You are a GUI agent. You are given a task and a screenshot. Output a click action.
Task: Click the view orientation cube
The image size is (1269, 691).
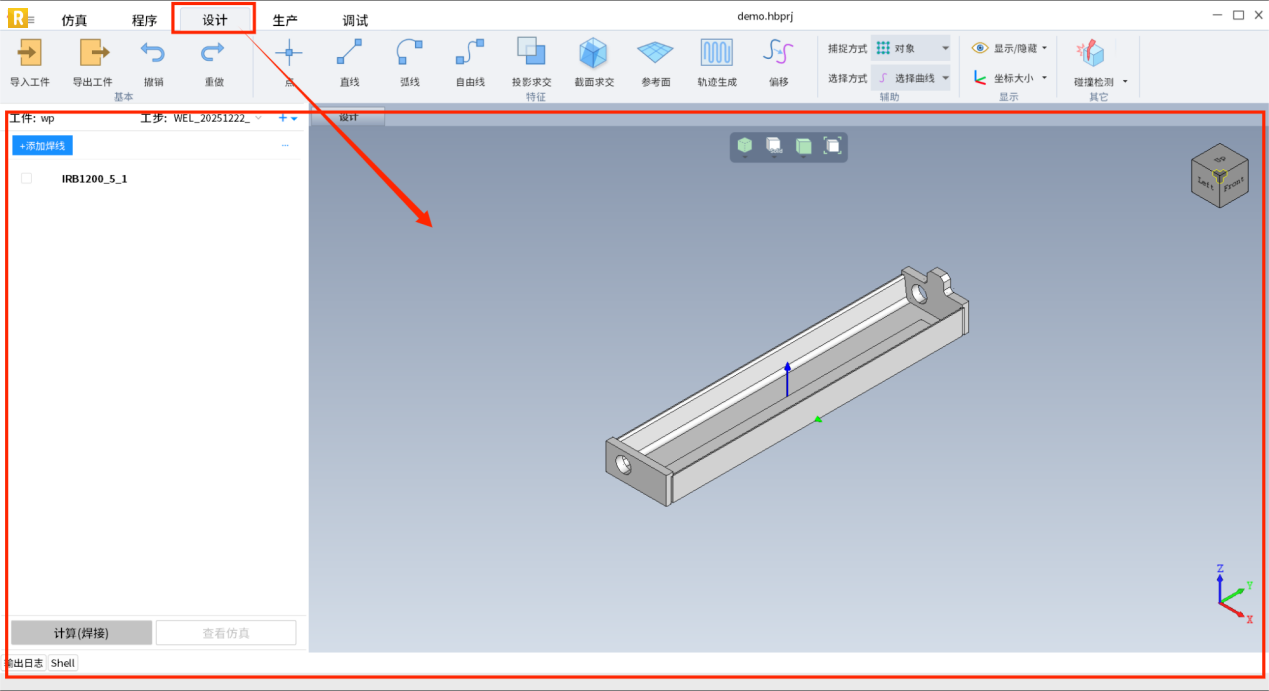coord(1218,177)
